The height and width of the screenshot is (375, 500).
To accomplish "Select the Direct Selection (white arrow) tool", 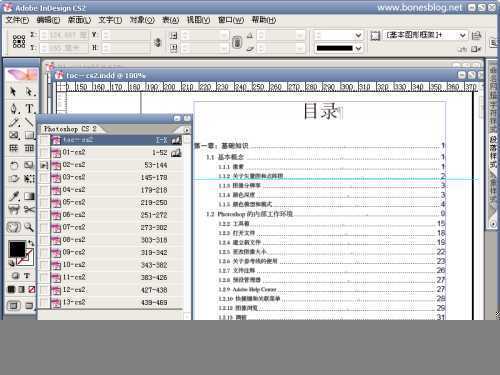I will pos(29,91).
